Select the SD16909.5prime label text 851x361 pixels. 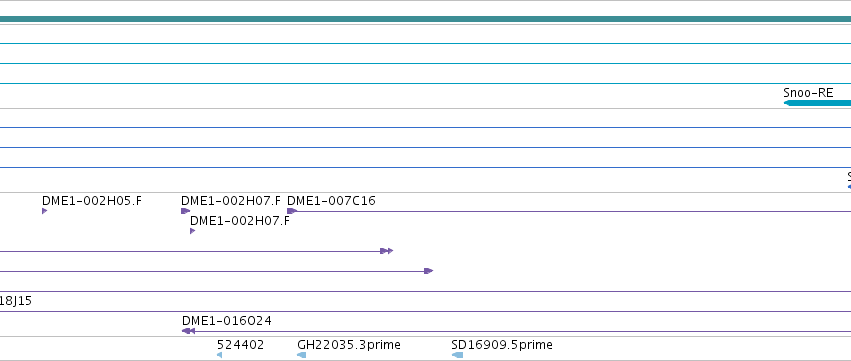click(x=502, y=345)
